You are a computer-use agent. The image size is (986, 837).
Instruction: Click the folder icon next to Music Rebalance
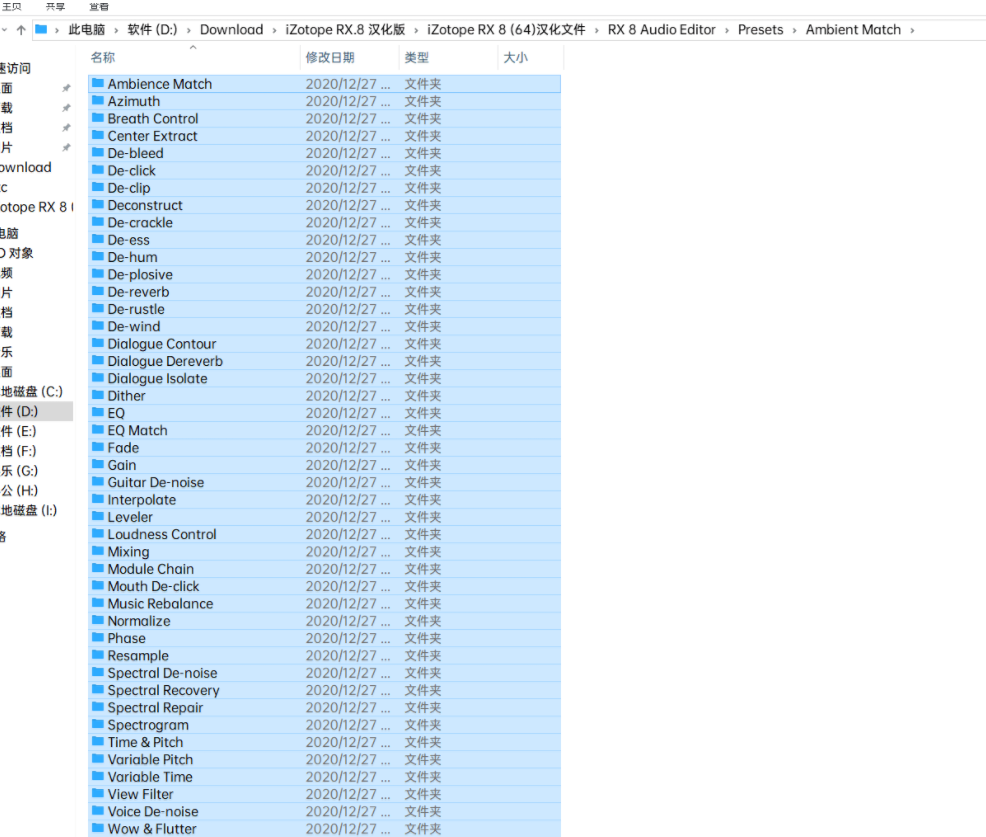pos(98,603)
